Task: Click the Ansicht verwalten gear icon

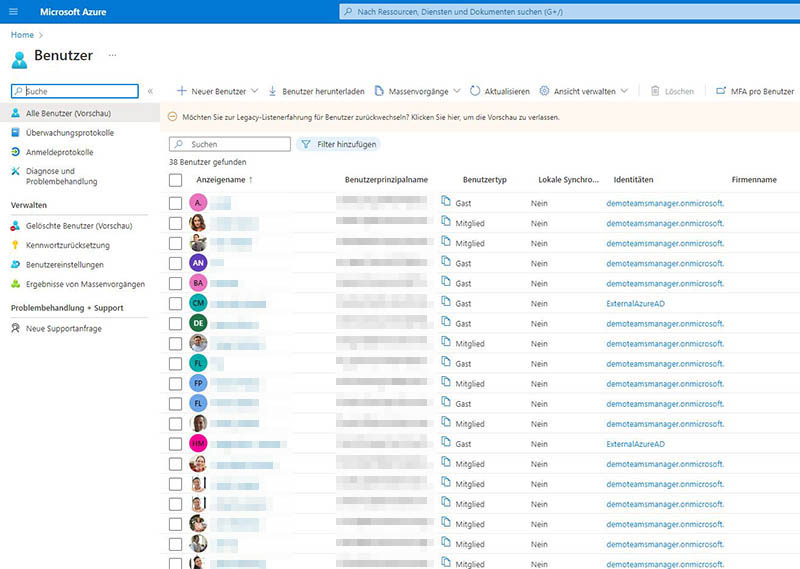Action: click(x=544, y=91)
